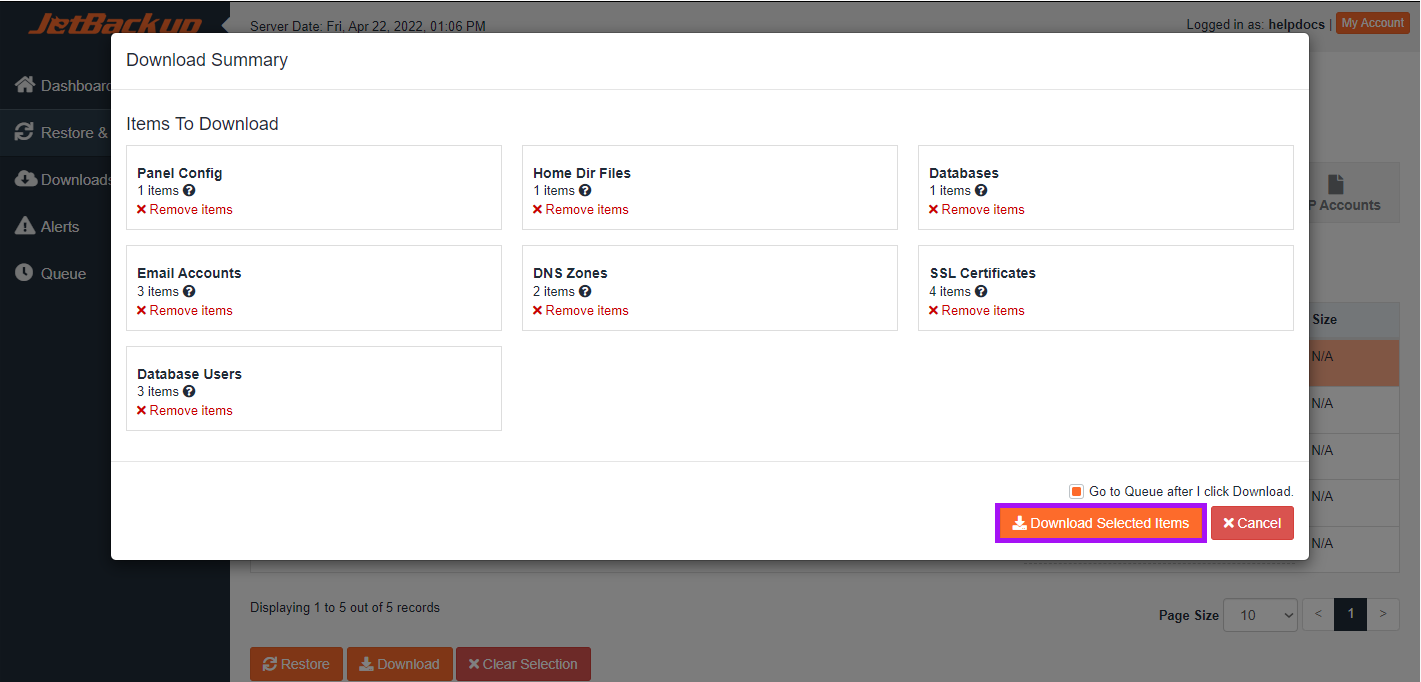Click the Download button below the table

point(399,664)
